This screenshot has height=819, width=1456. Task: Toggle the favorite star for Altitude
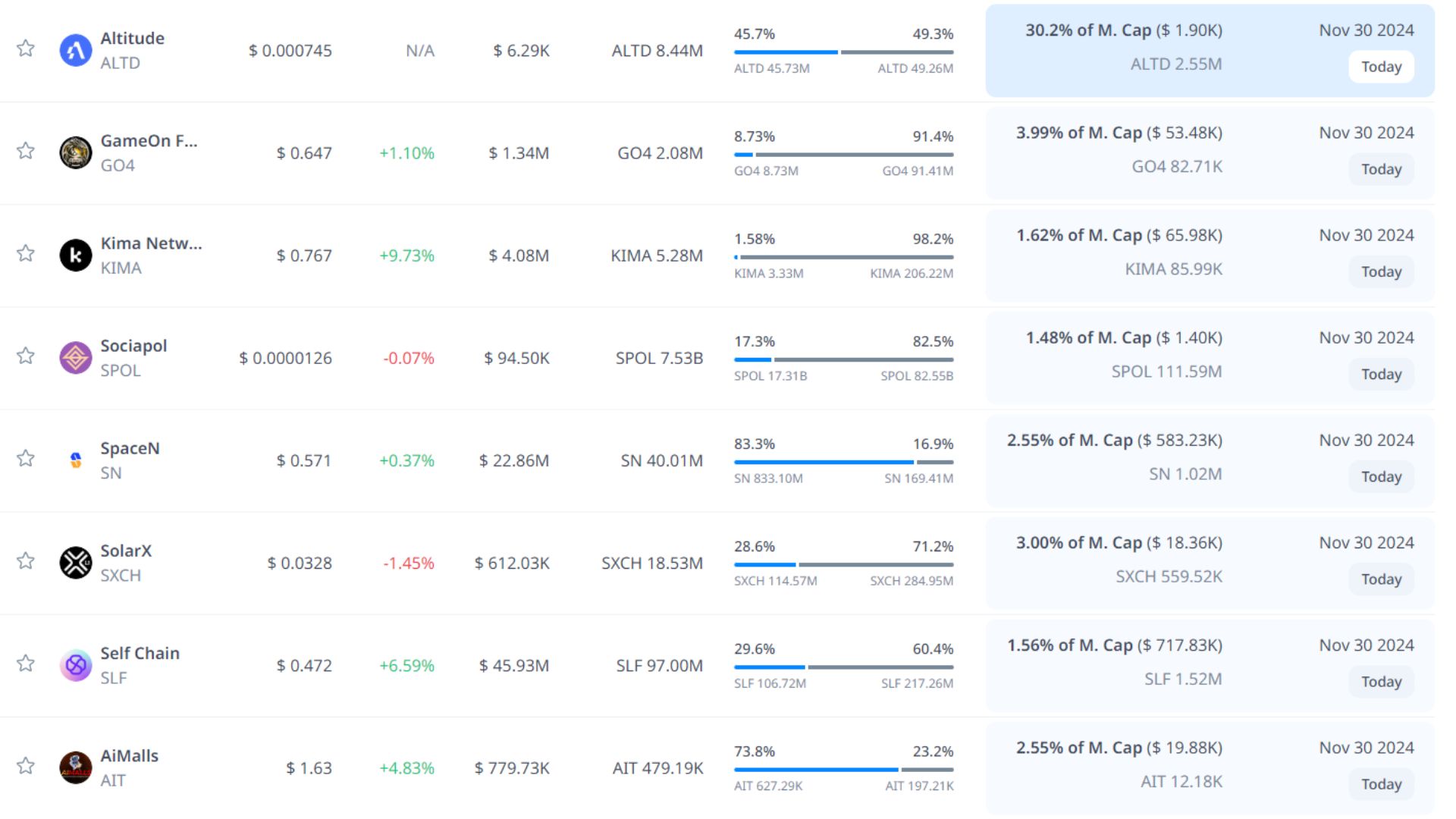pos(26,49)
